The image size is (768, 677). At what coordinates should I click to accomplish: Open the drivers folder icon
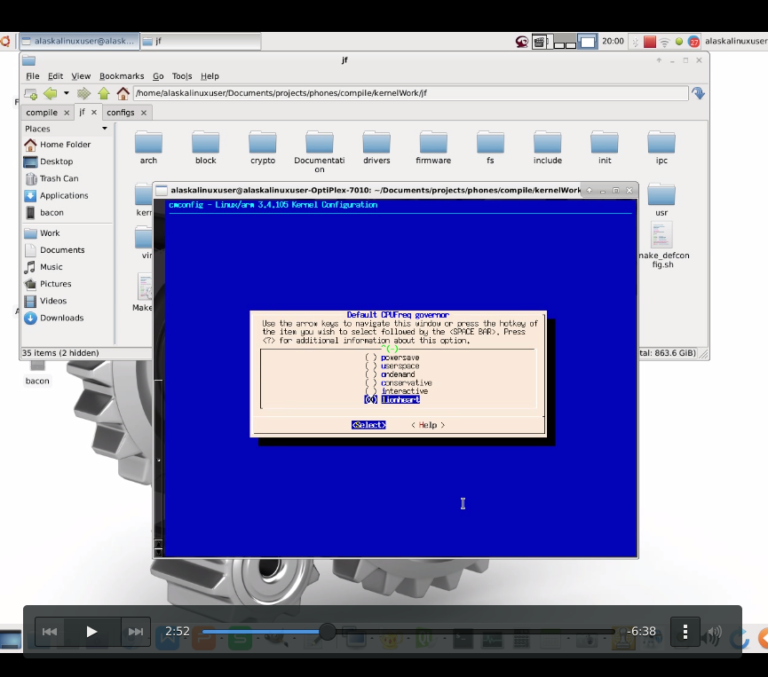point(376,144)
